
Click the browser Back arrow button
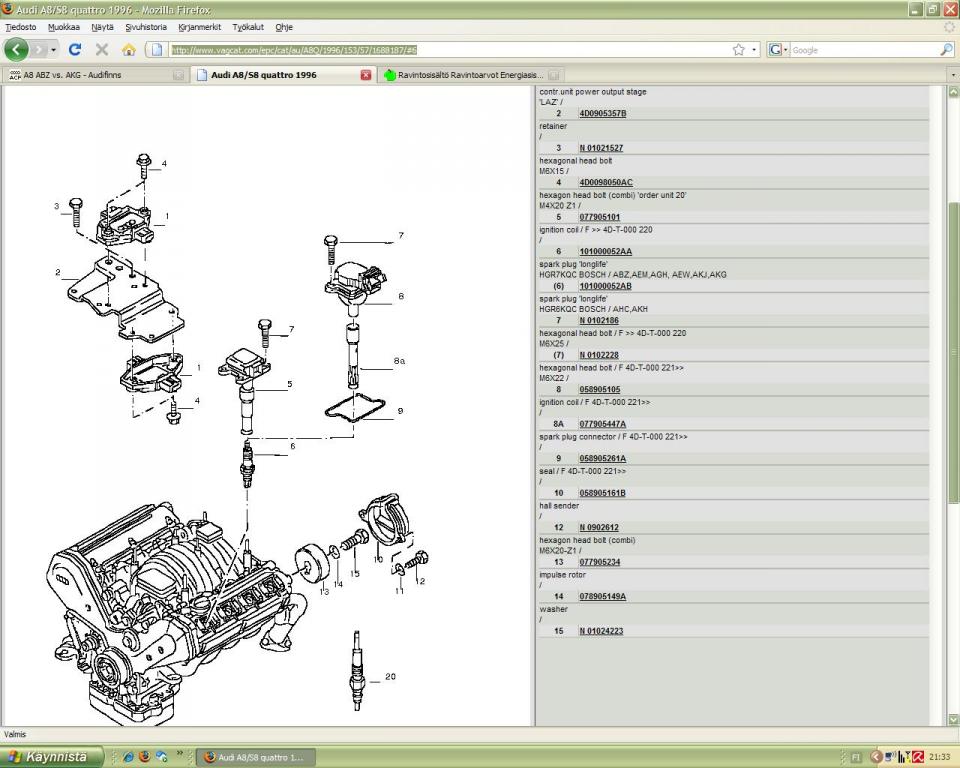click(x=17, y=49)
